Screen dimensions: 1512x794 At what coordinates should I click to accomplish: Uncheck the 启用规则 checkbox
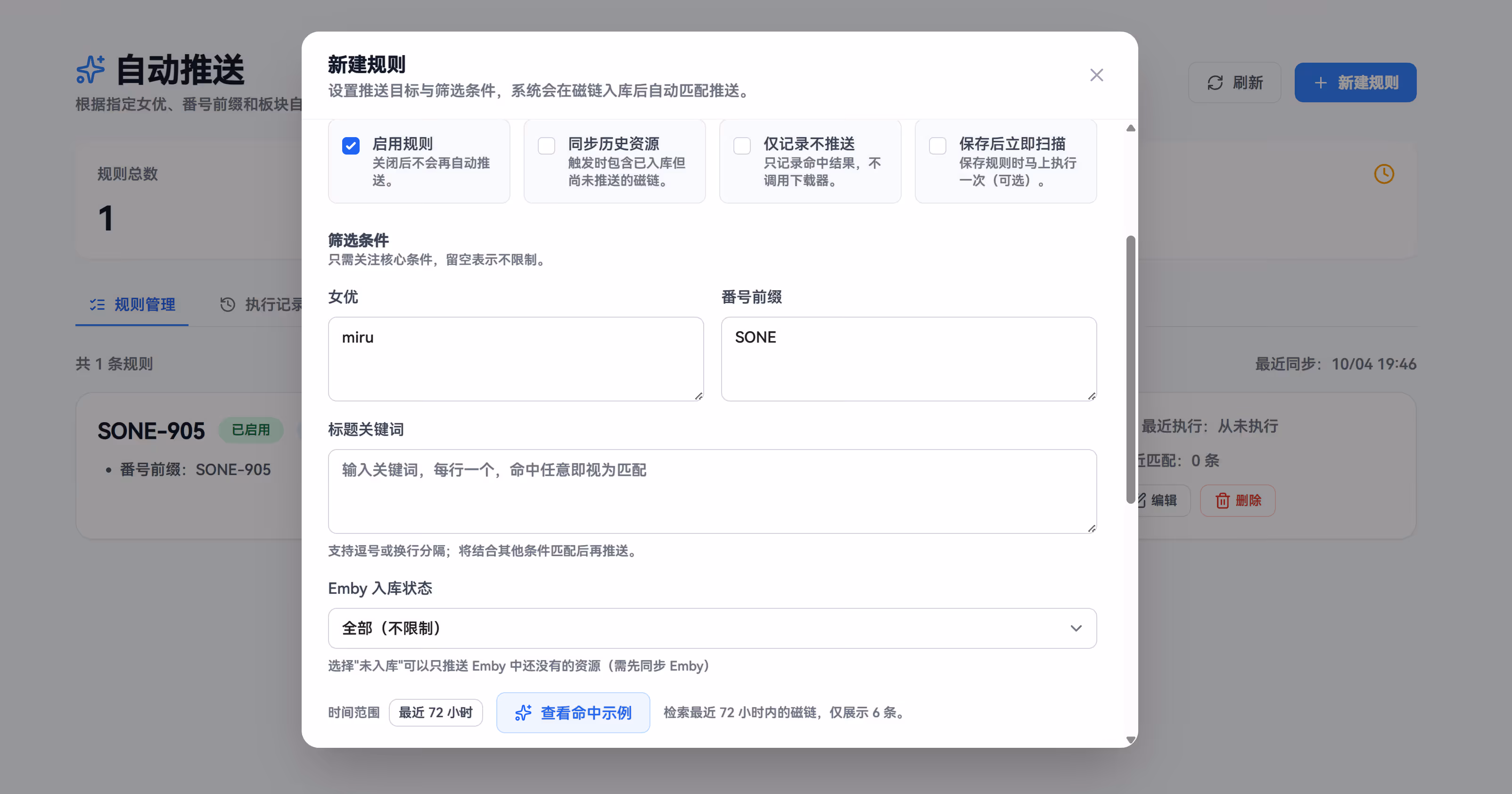350,146
